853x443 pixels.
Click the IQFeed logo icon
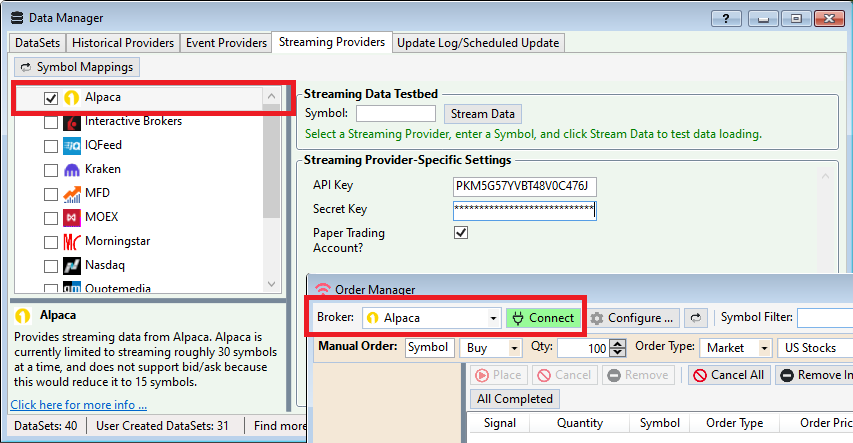pyautogui.click(x=72, y=146)
